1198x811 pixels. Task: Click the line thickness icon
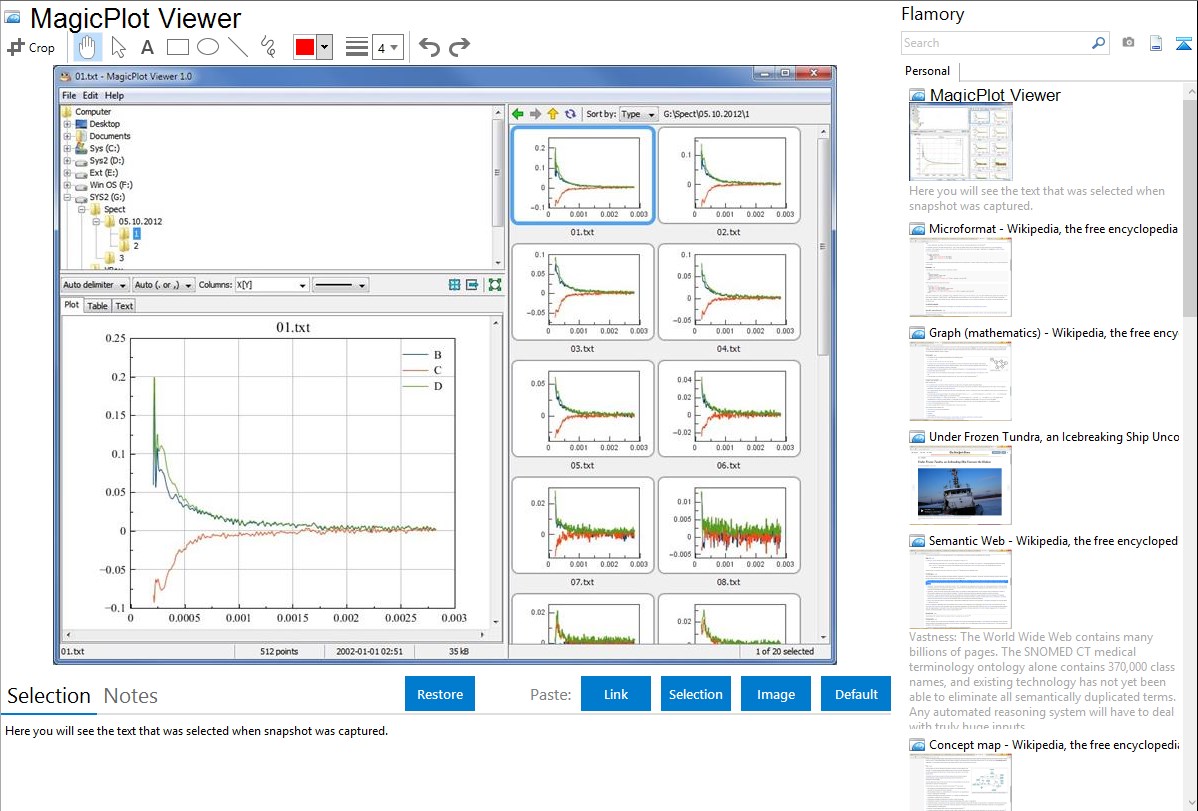(x=357, y=47)
